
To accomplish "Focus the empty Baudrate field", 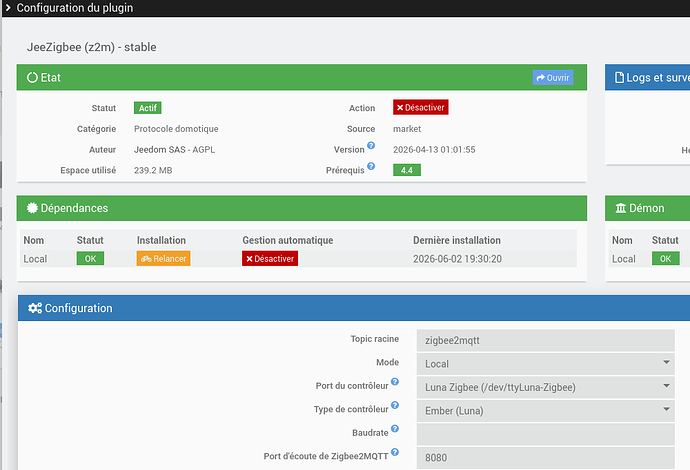I will (545, 434).
